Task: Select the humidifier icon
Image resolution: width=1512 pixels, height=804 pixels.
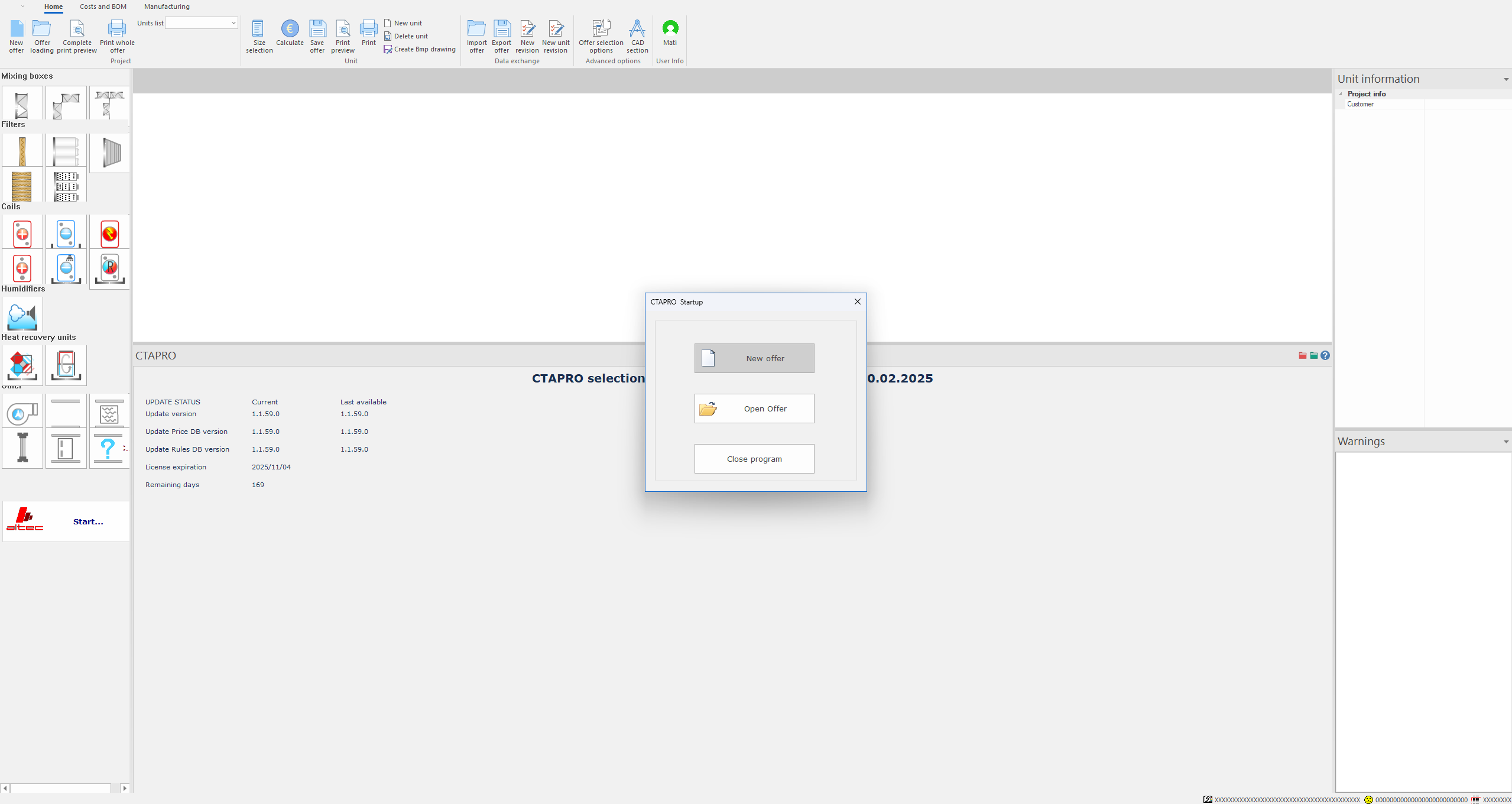Action: [x=22, y=315]
